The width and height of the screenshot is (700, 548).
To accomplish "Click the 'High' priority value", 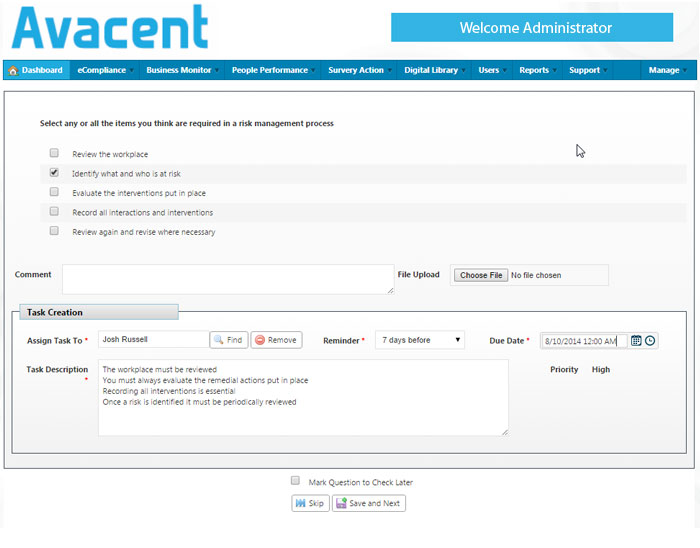I will coord(600,369).
